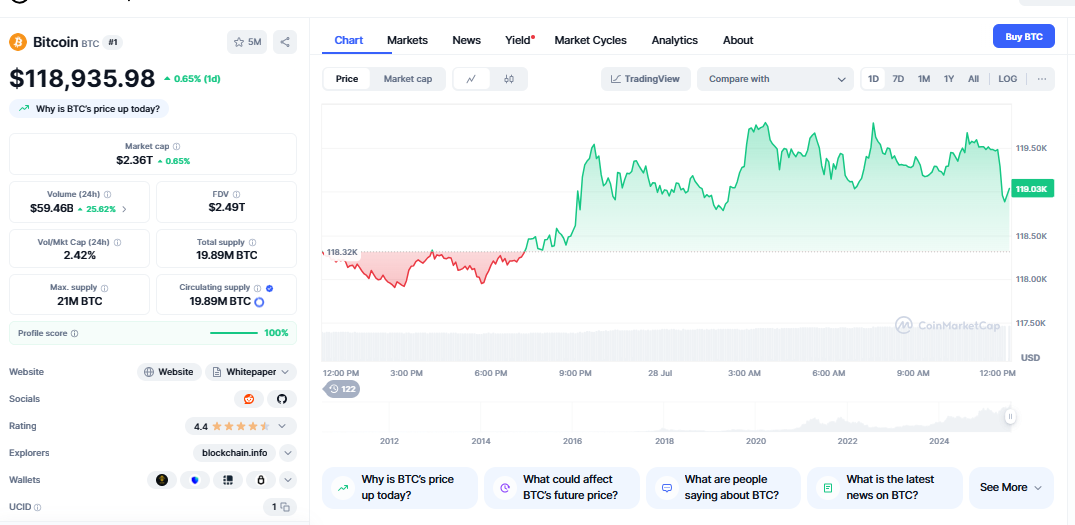
Task: Open Volume (24h) info icon
Action: tap(108, 195)
